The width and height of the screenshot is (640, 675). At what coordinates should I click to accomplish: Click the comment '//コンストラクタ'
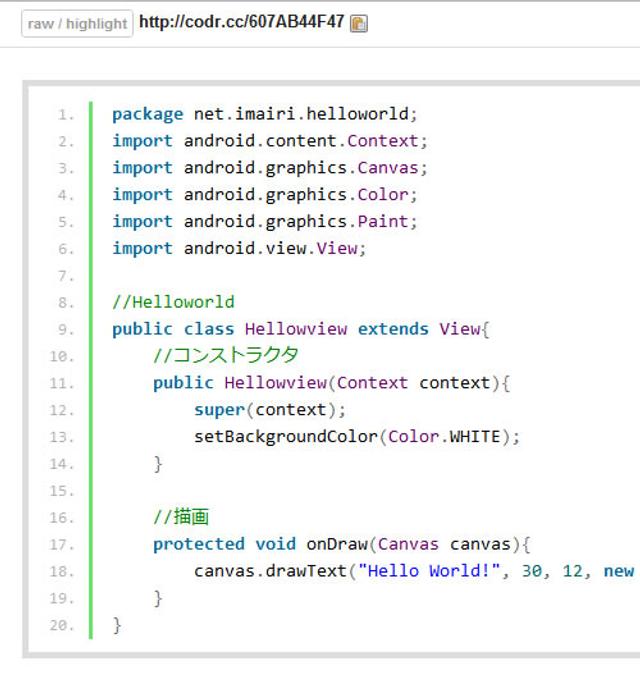[x=226, y=356]
